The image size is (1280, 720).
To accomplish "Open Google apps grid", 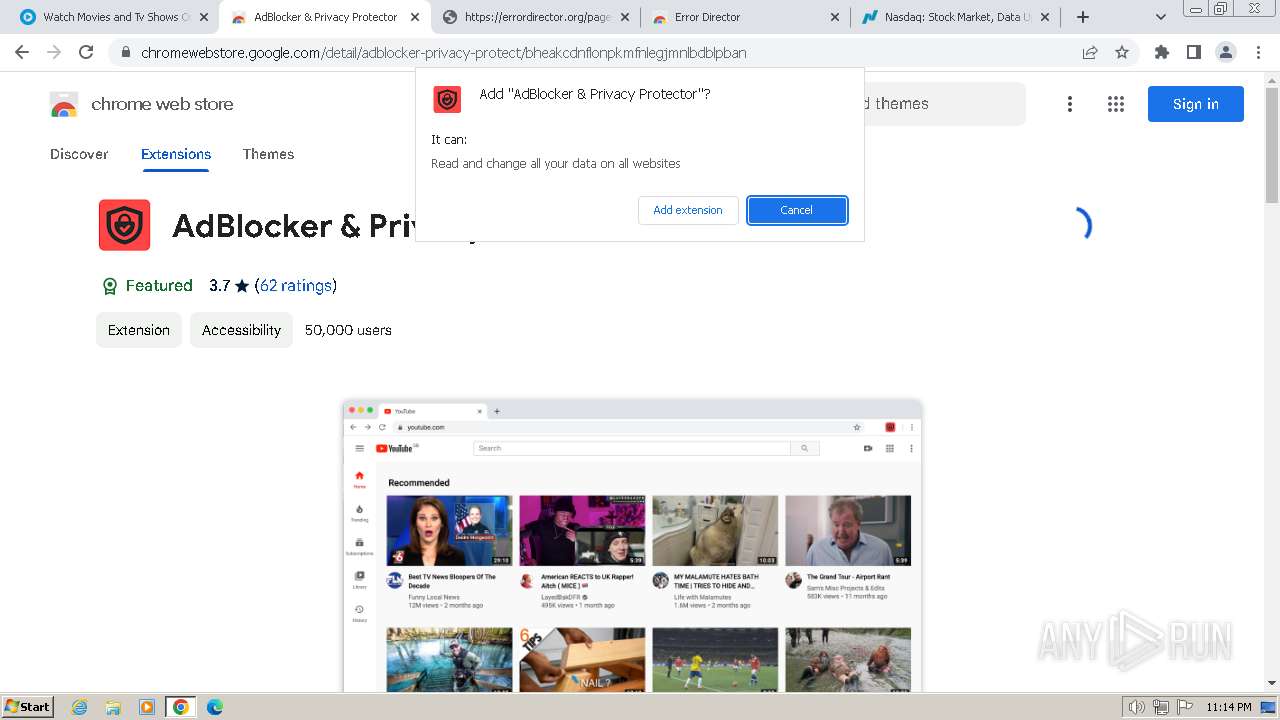I will pos(1116,104).
